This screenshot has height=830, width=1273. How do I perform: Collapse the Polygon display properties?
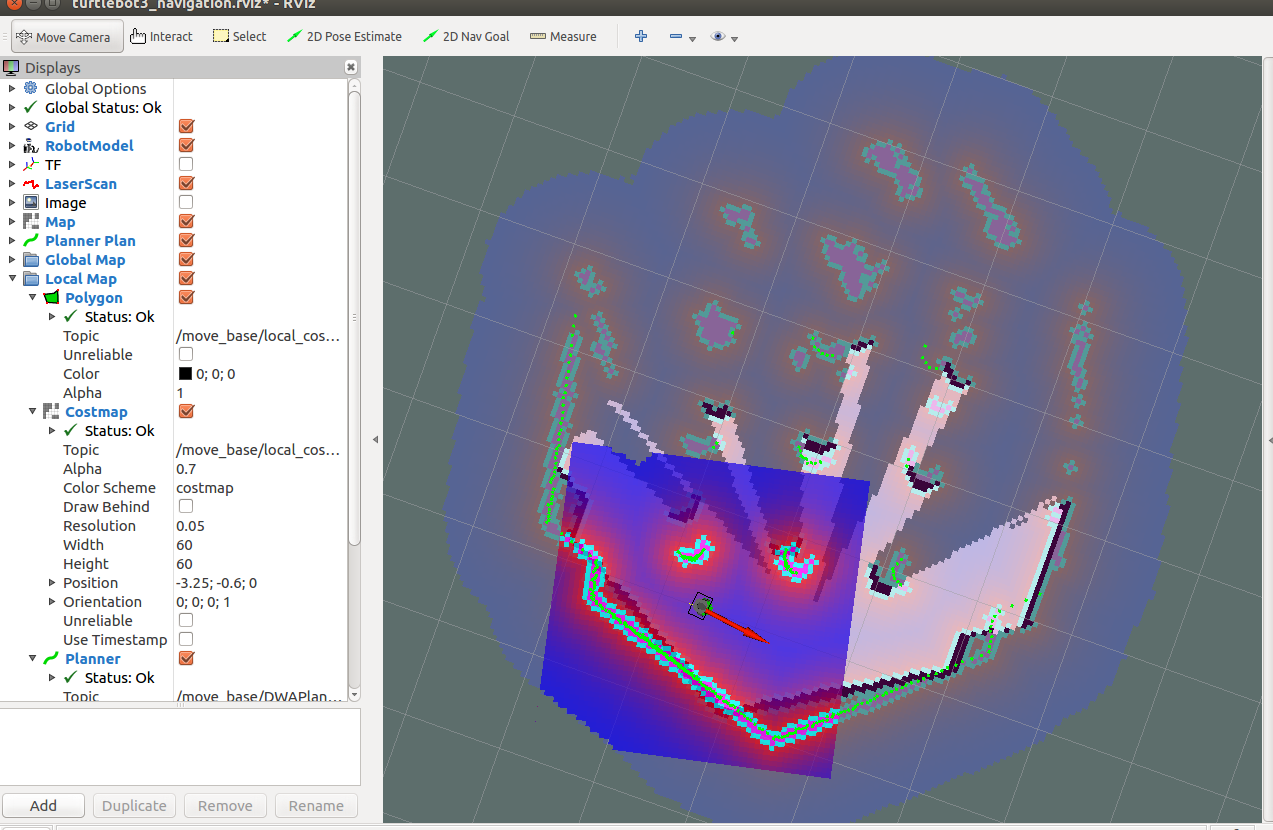pos(32,297)
